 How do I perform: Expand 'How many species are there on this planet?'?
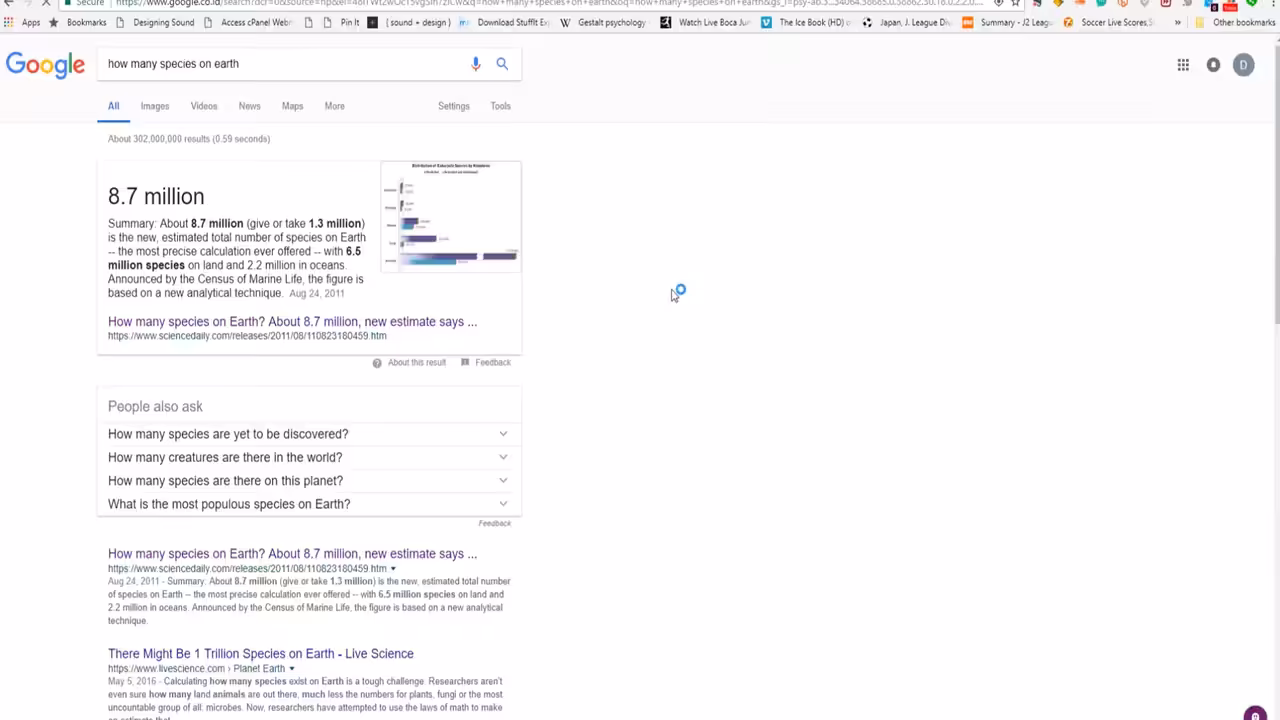pyautogui.click(x=309, y=481)
